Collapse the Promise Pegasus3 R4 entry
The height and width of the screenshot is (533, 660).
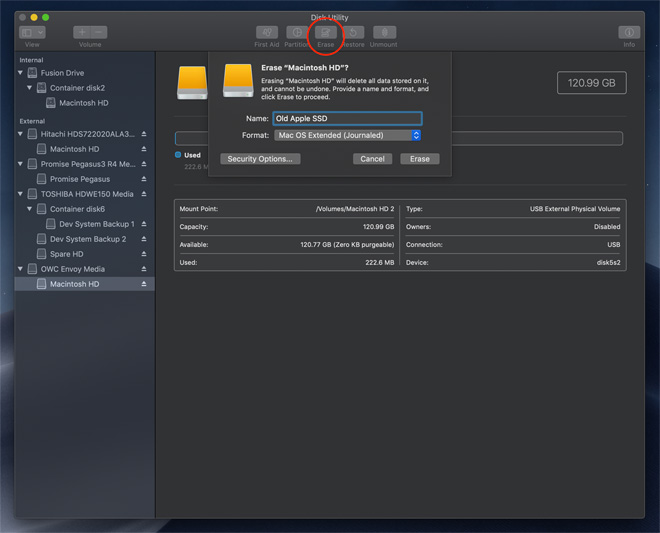[x=20, y=164]
